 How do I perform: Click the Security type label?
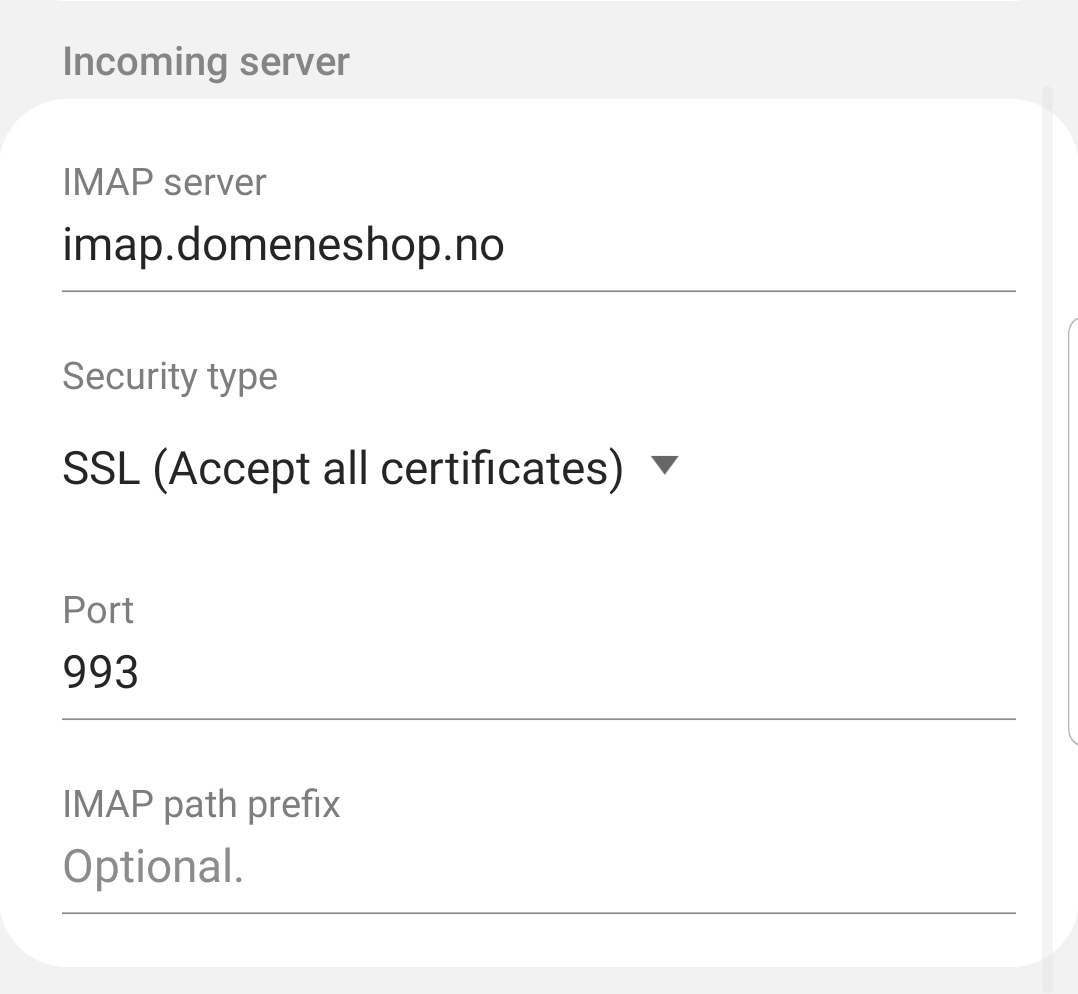pos(170,377)
